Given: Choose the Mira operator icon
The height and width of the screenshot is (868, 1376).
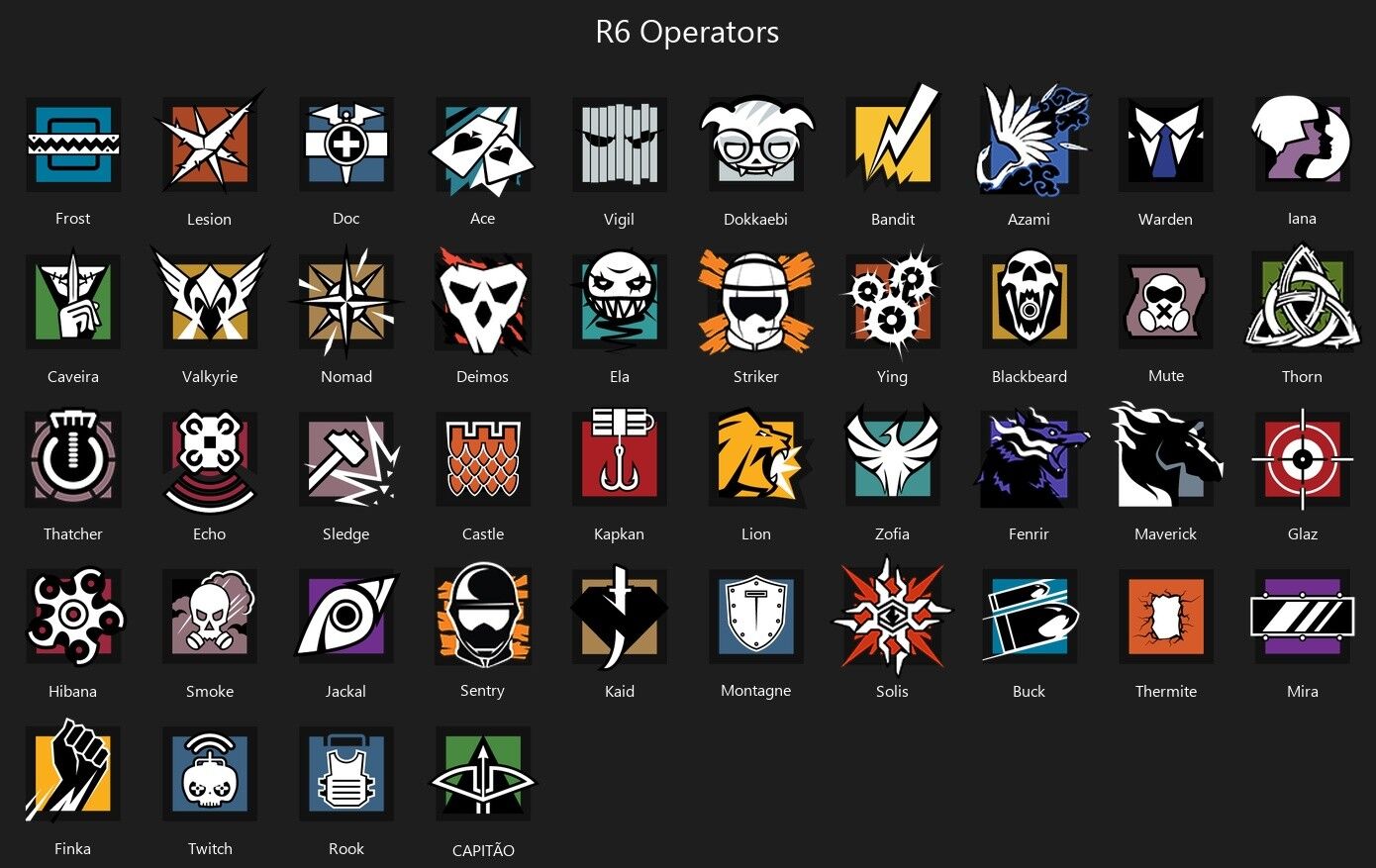Looking at the screenshot, I should pyautogui.click(x=1303, y=617).
